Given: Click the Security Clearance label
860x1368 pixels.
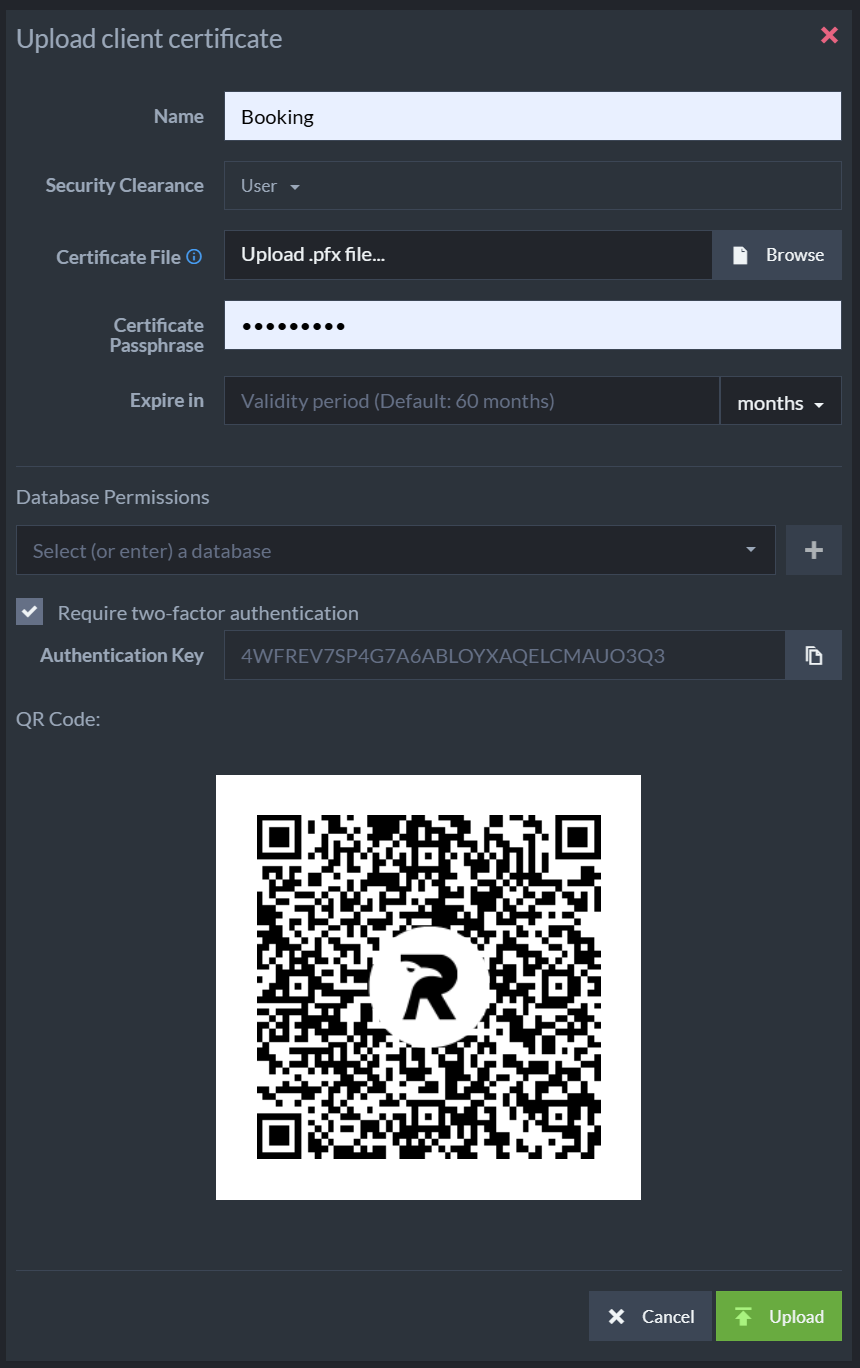Looking at the screenshot, I should (x=125, y=185).
